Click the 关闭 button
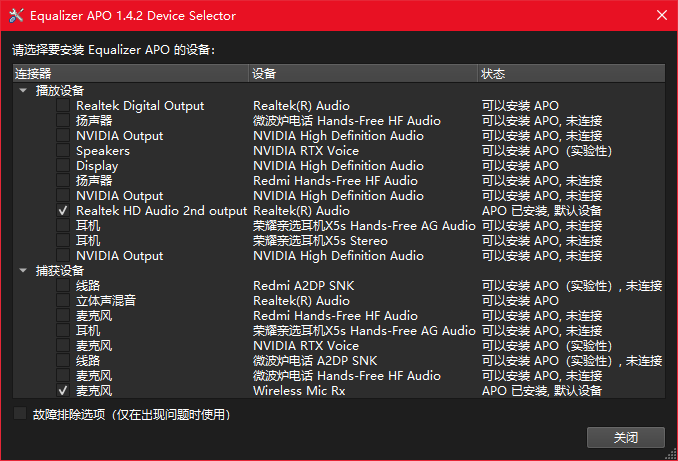Viewport: 678px width, 461px height. pyautogui.click(x=626, y=438)
